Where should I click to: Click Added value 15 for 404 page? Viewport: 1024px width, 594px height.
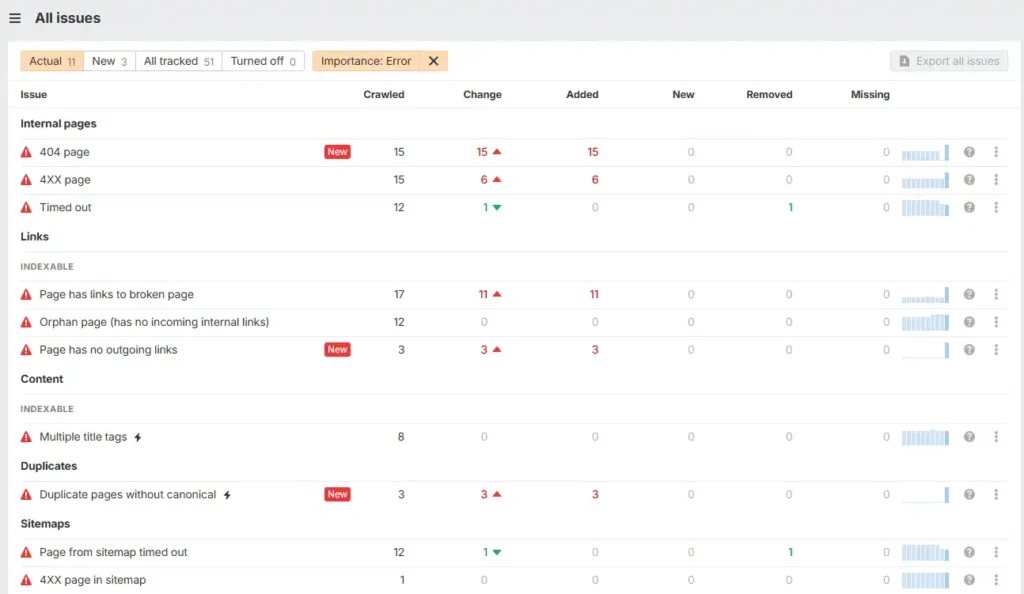point(592,152)
